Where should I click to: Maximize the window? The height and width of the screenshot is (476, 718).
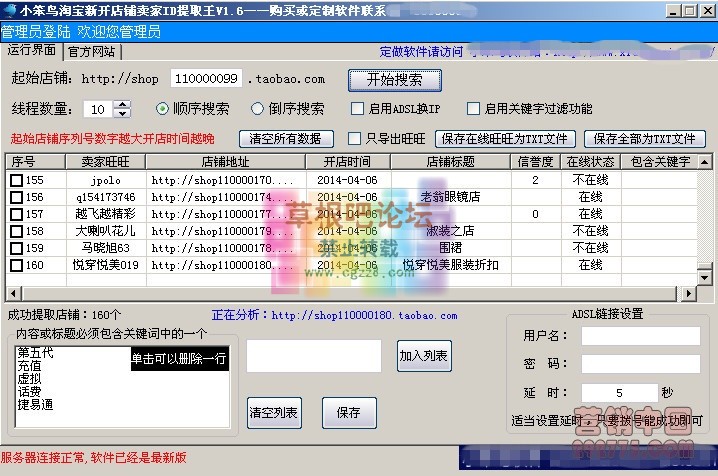click(x=690, y=11)
